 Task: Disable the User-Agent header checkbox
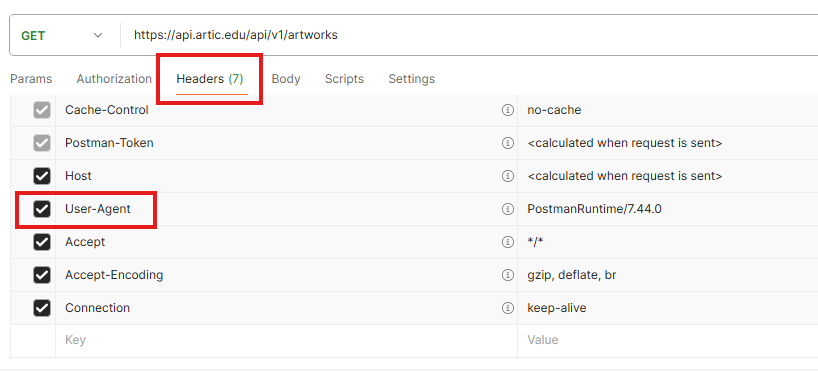[x=42, y=209]
